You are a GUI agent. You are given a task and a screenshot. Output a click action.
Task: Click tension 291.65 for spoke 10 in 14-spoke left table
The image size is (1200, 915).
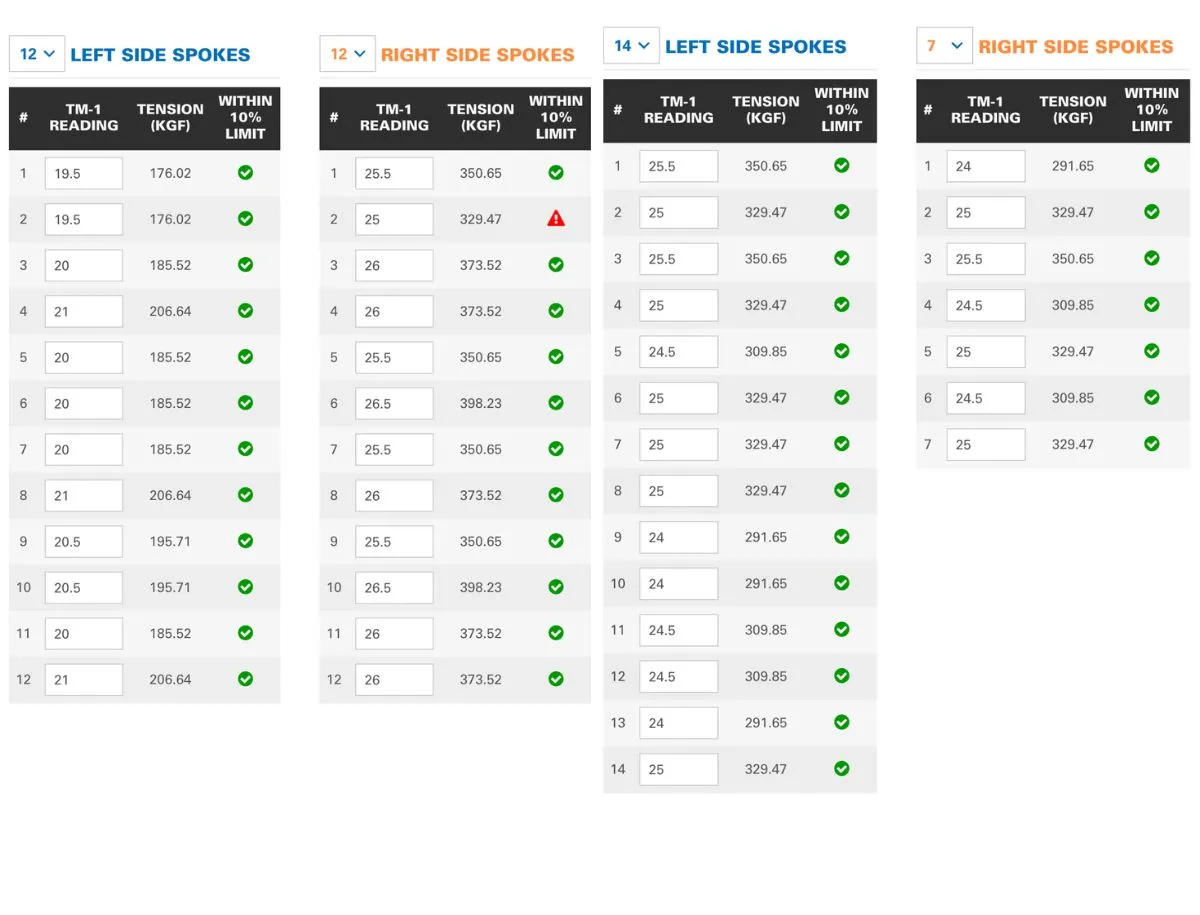(x=766, y=583)
